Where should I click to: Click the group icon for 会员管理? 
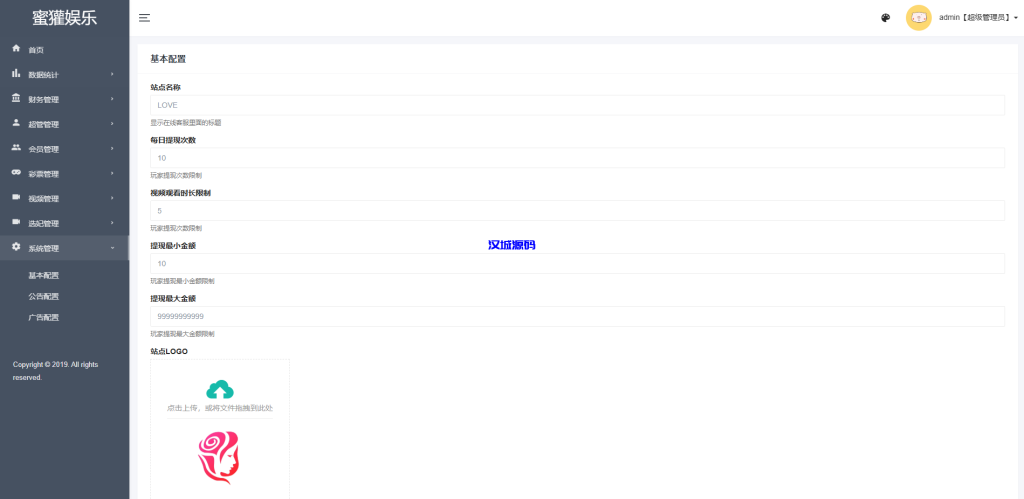[16, 148]
